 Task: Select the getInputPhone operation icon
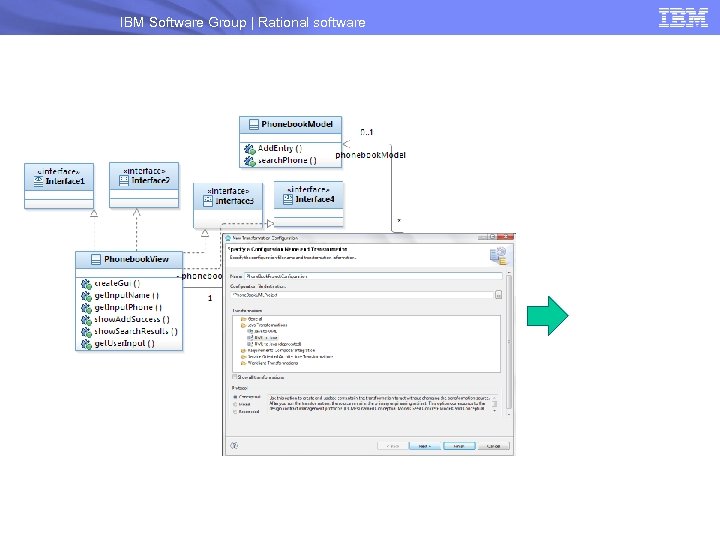[86, 308]
